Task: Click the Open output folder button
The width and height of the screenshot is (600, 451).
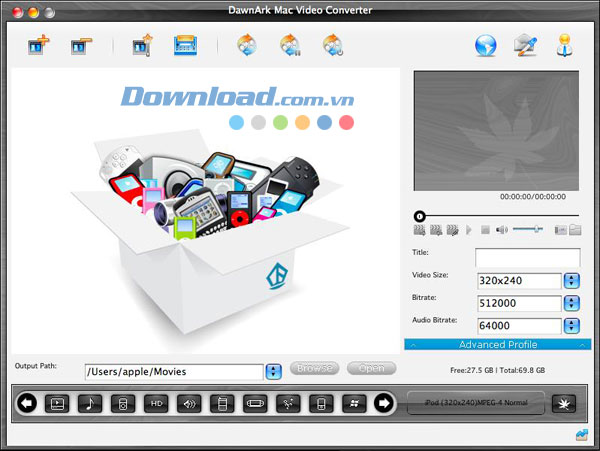Action: click(371, 368)
